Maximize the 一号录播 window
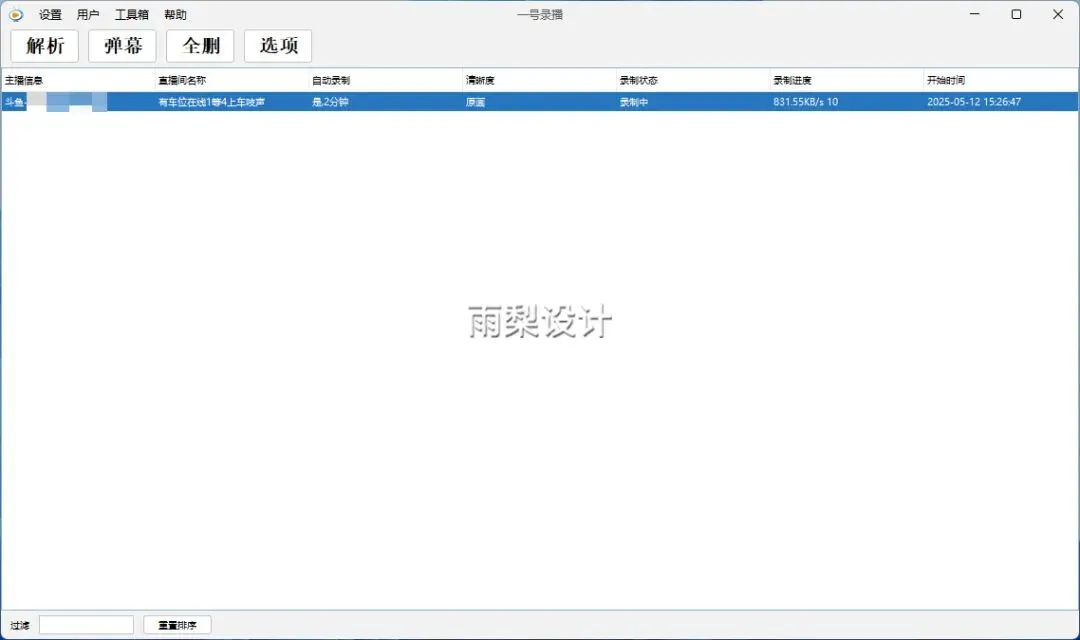 [1016, 14]
